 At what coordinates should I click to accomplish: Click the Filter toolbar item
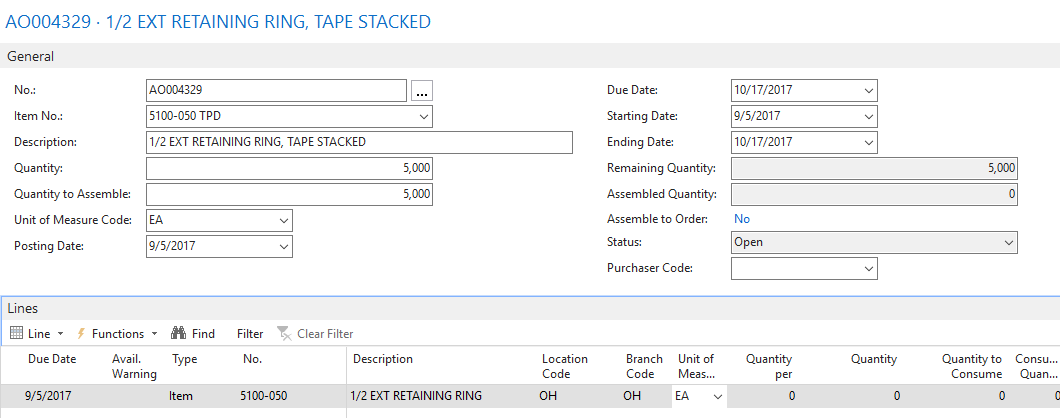(x=250, y=333)
